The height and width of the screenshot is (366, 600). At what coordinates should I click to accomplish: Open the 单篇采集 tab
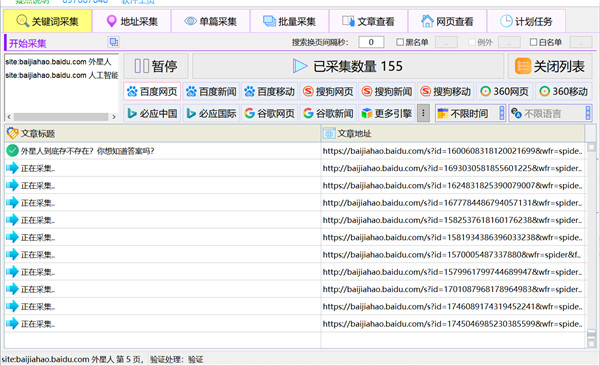point(211,21)
